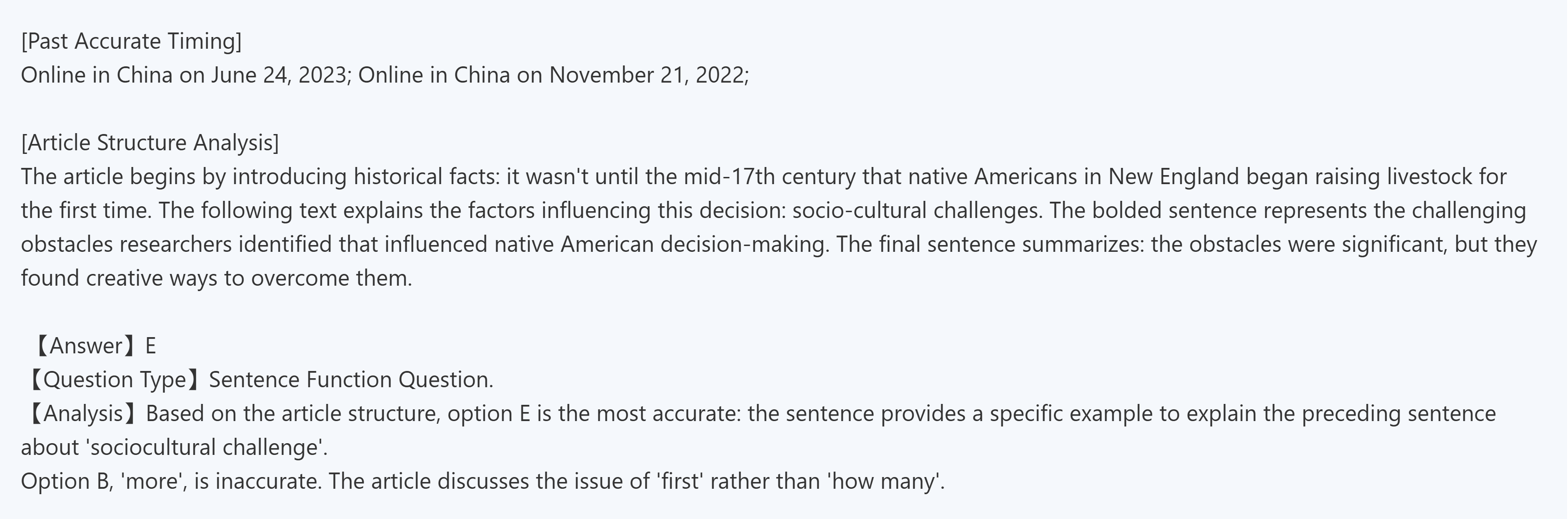1568x519 pixels.
Task: Click the date June 24, 2023
Action: click(278, 75)
